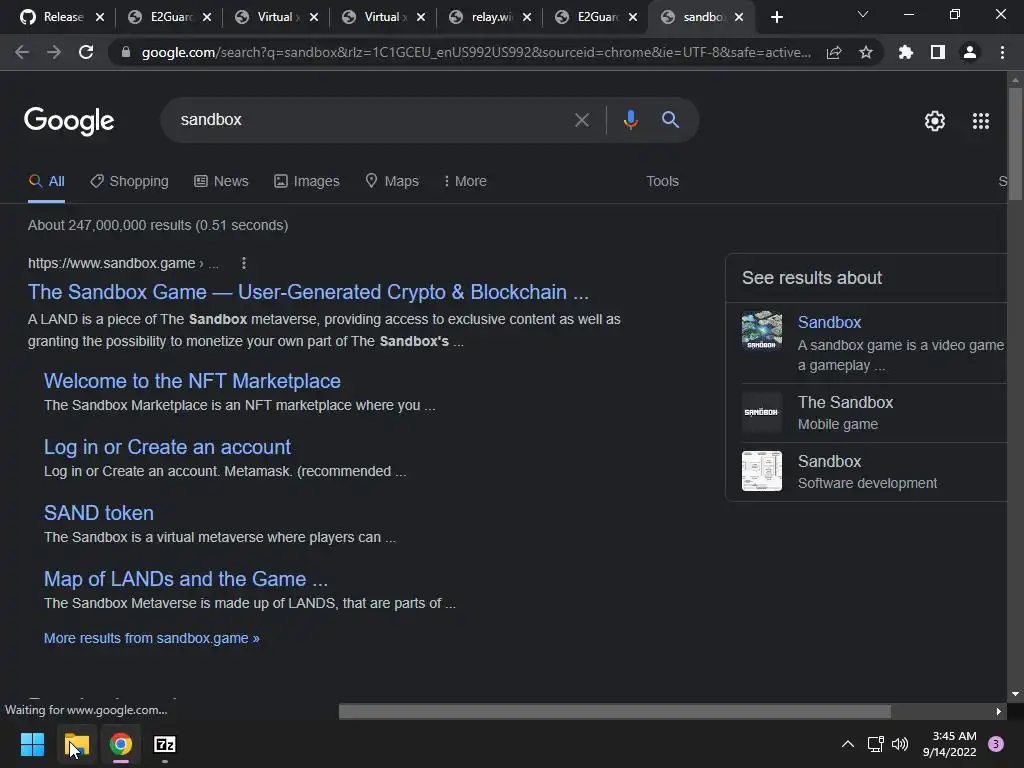This screenshot has width=1024, height=768.
Task: Click the horizontal scrollbar right arrow
Action: coord(999,711)
